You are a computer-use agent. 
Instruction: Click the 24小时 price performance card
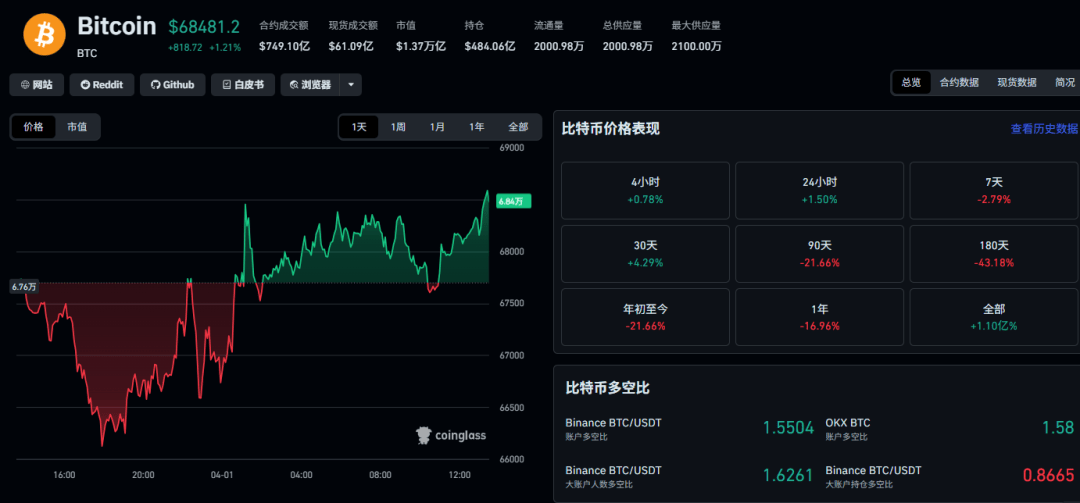(819, 190)
